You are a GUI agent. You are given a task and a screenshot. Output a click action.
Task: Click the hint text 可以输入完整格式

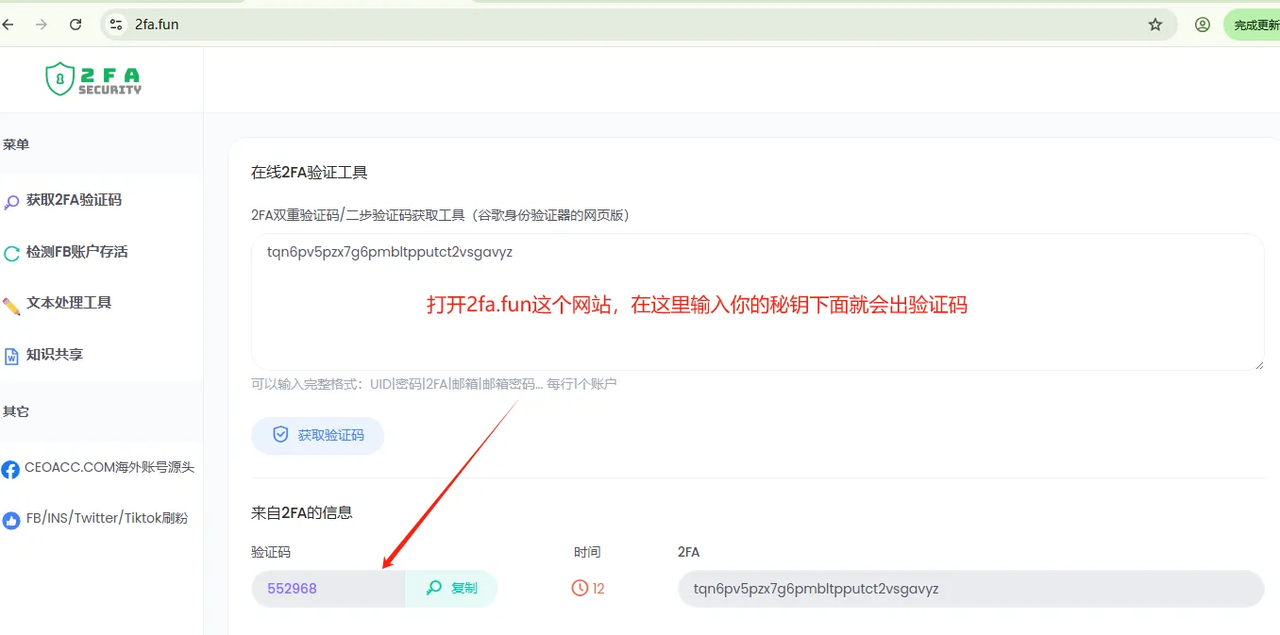point(434,384)
